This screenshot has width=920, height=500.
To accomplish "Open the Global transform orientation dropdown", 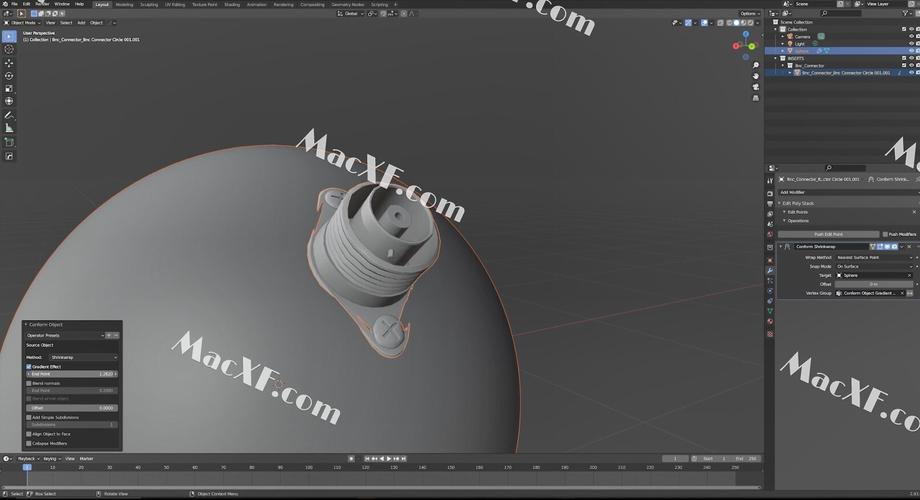I will tap(351, 13).
